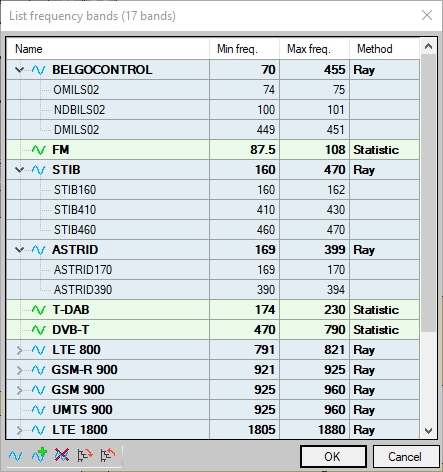This screenshot has height=472, width=443.
Task: Click the 921 min frequency of GSM-R 900
Action: [265, 370]
